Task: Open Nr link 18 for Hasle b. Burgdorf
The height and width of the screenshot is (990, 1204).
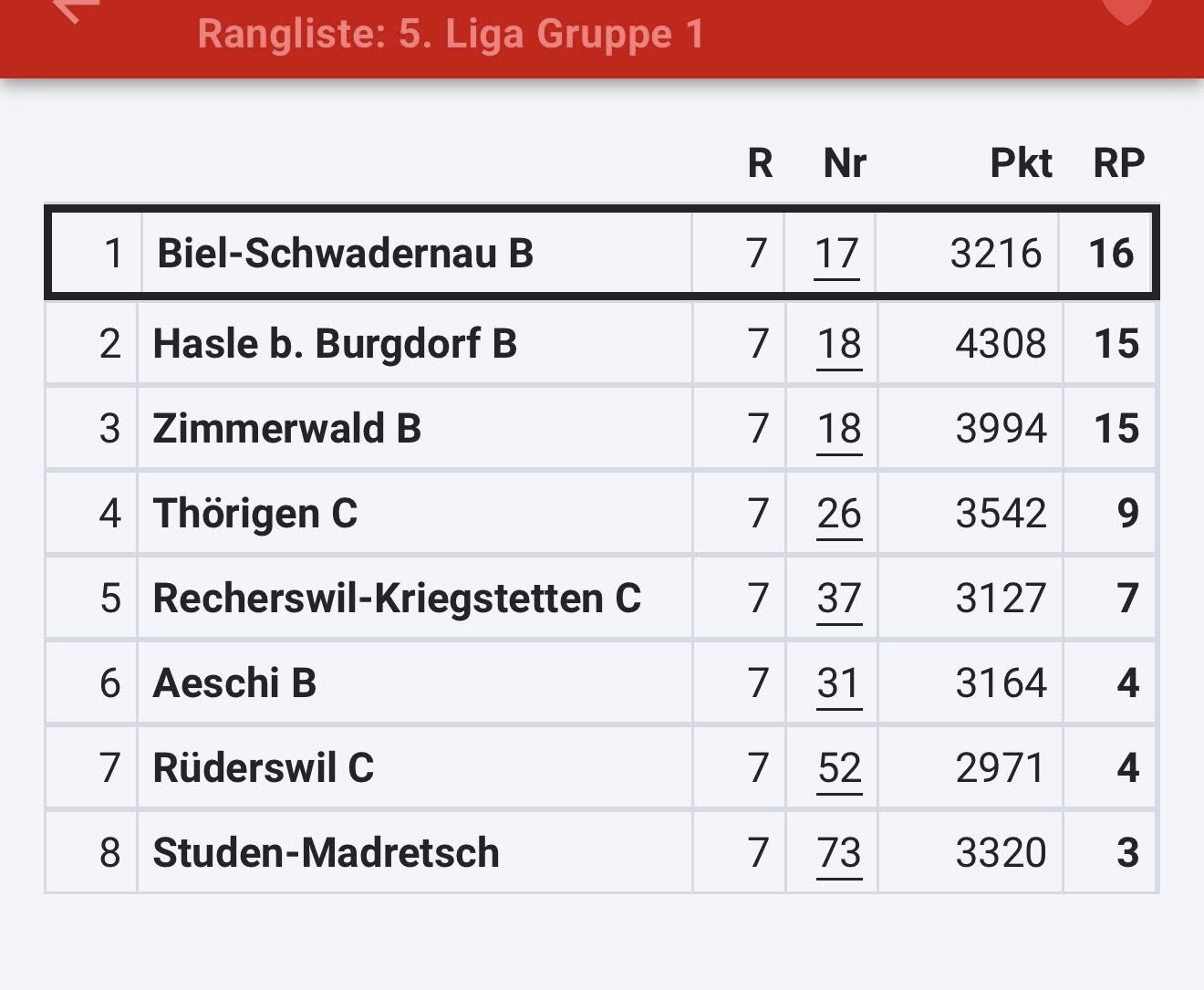Action: pyautogui.click(x=839, y=344)
